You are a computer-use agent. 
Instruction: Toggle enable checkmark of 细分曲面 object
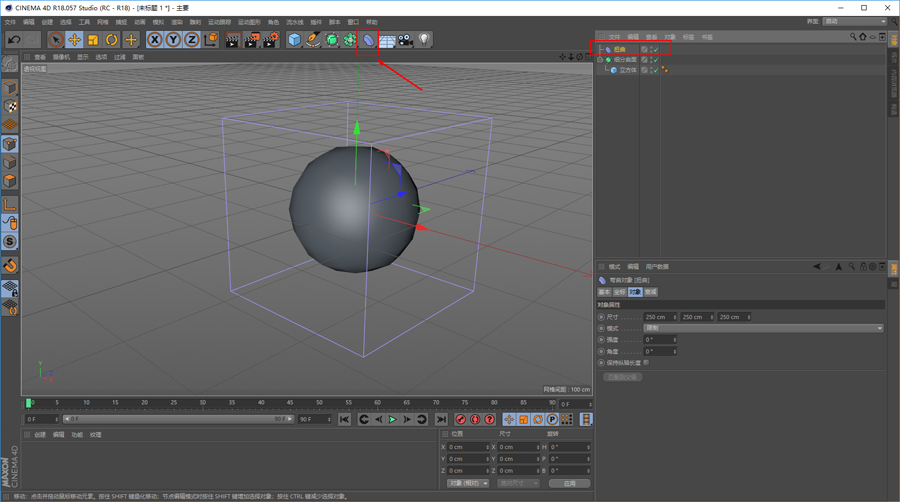point(655,60)
